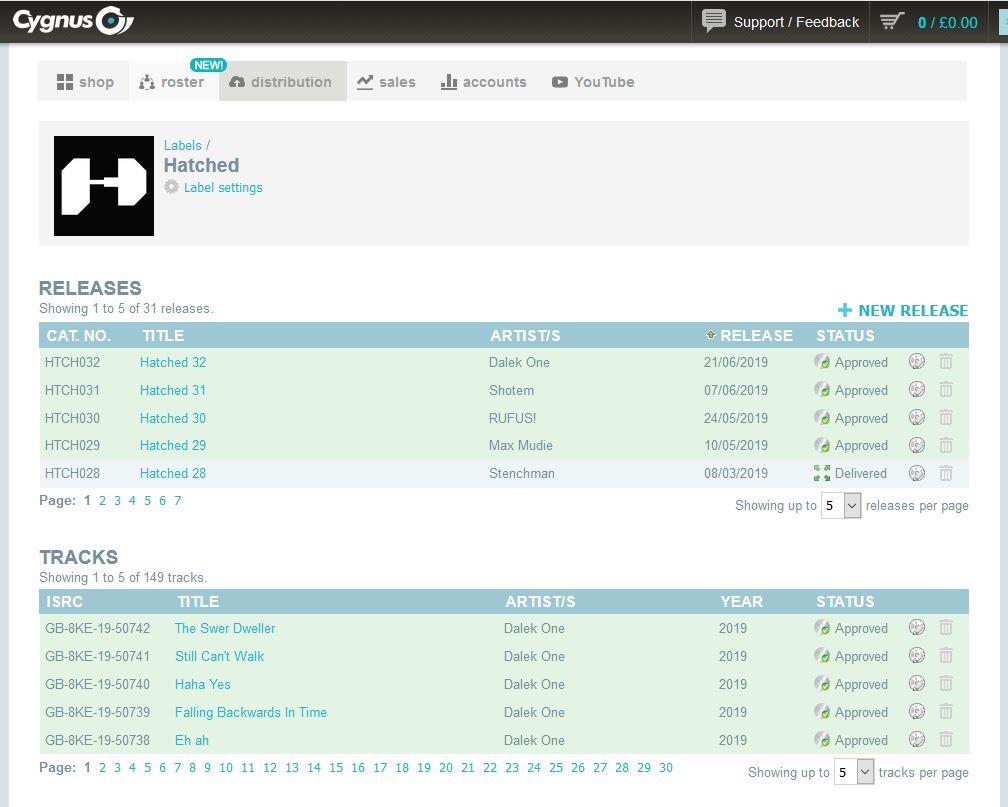Sort tracks by ISRC column header
This screenshot has width=1008, height=807.
[64, 601]
